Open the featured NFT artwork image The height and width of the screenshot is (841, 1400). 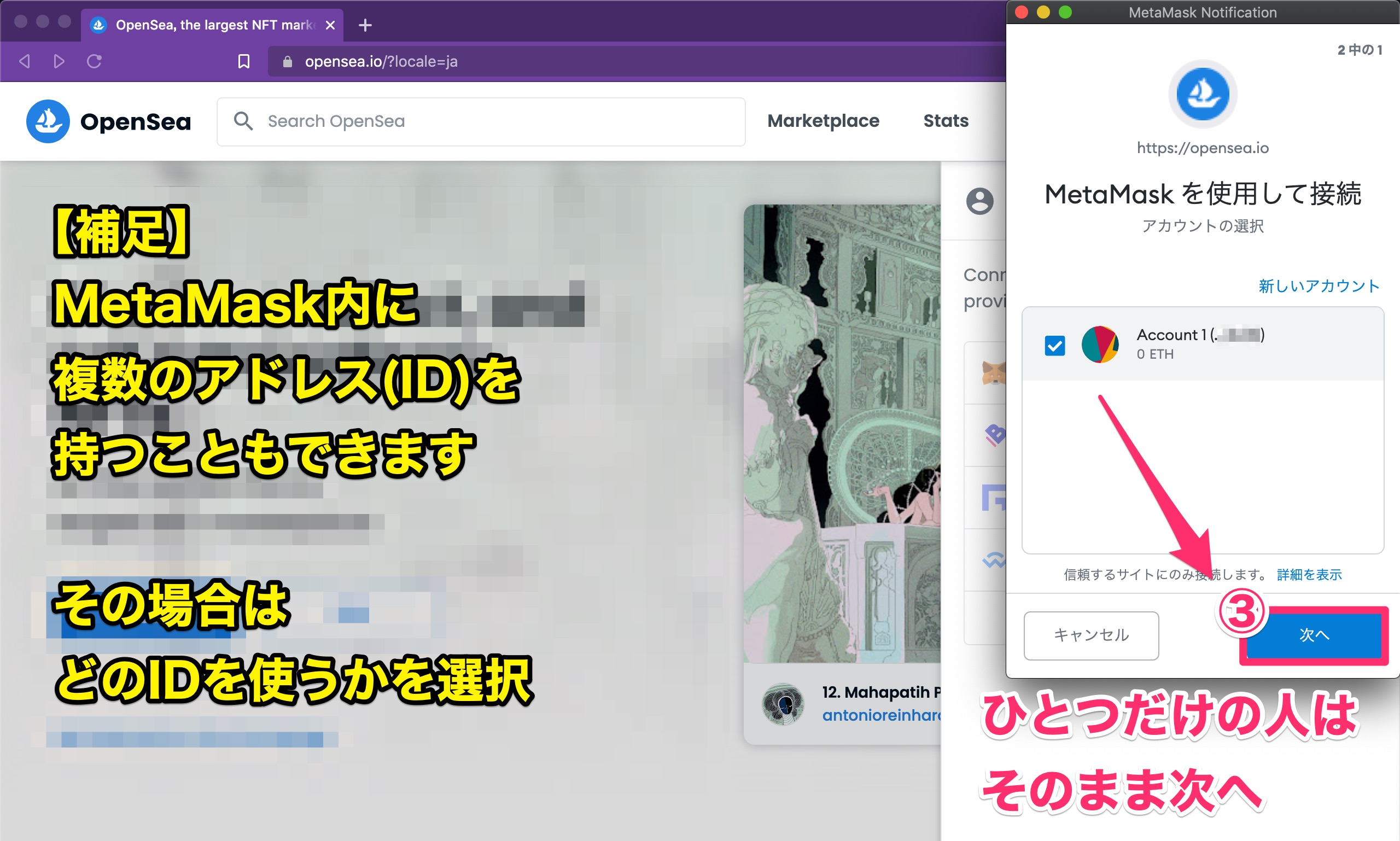842,433
